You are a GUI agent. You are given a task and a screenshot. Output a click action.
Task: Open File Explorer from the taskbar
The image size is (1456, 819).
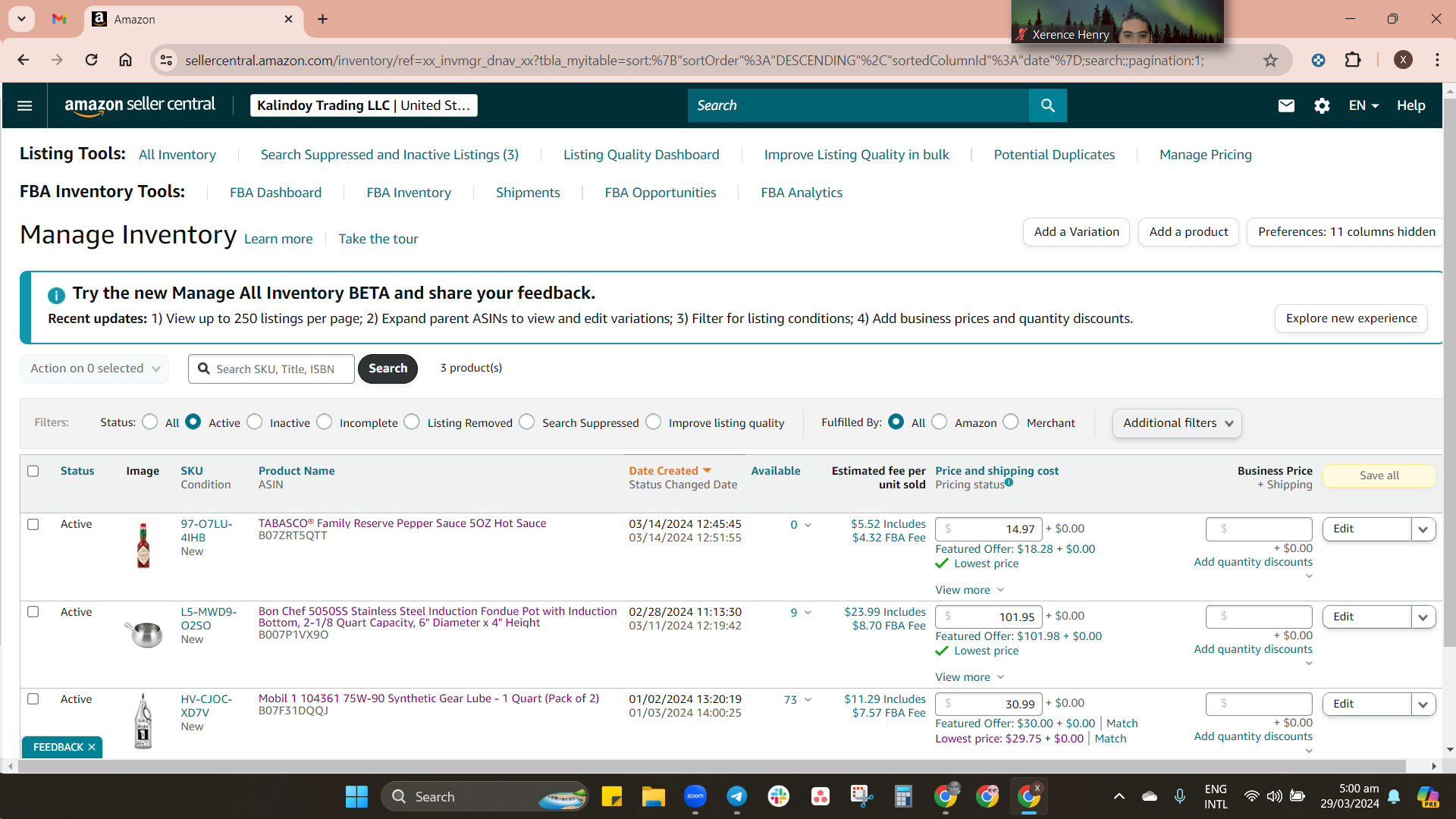(653, 796)
